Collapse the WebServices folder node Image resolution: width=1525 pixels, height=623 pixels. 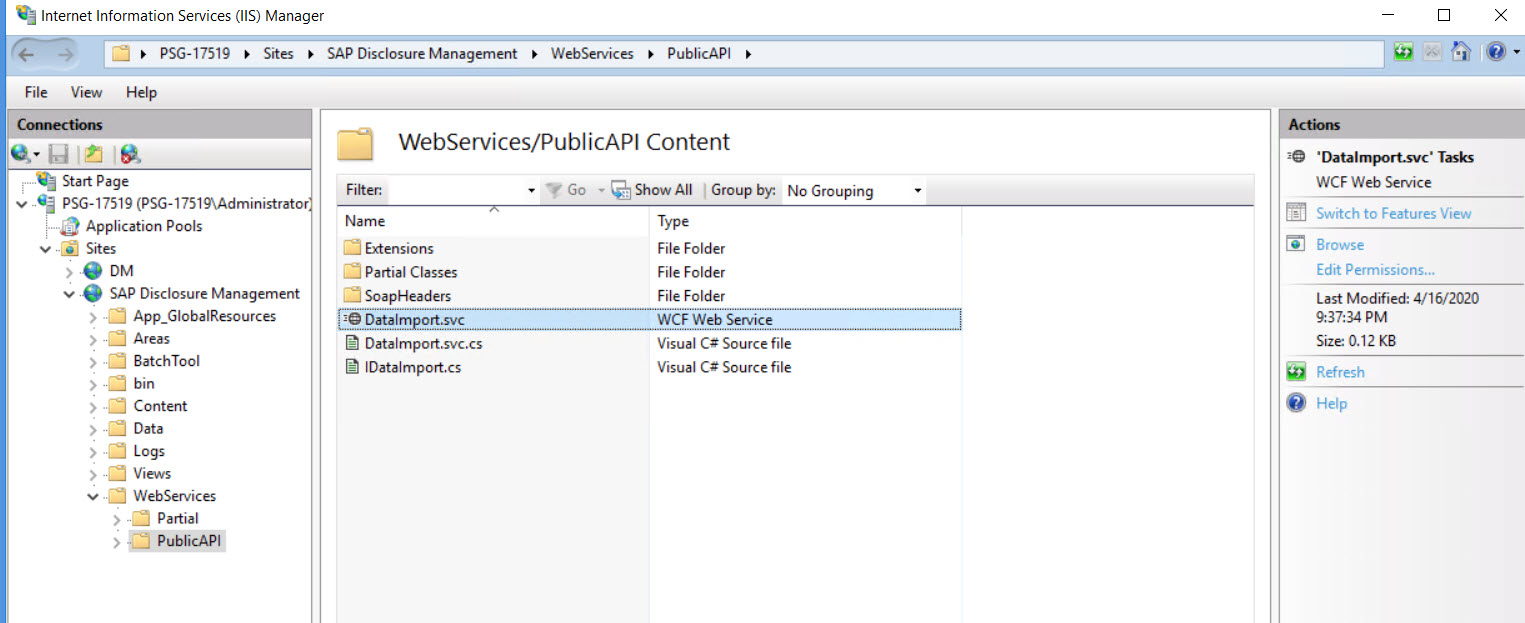pyautogui.click(x=93, y=496)
